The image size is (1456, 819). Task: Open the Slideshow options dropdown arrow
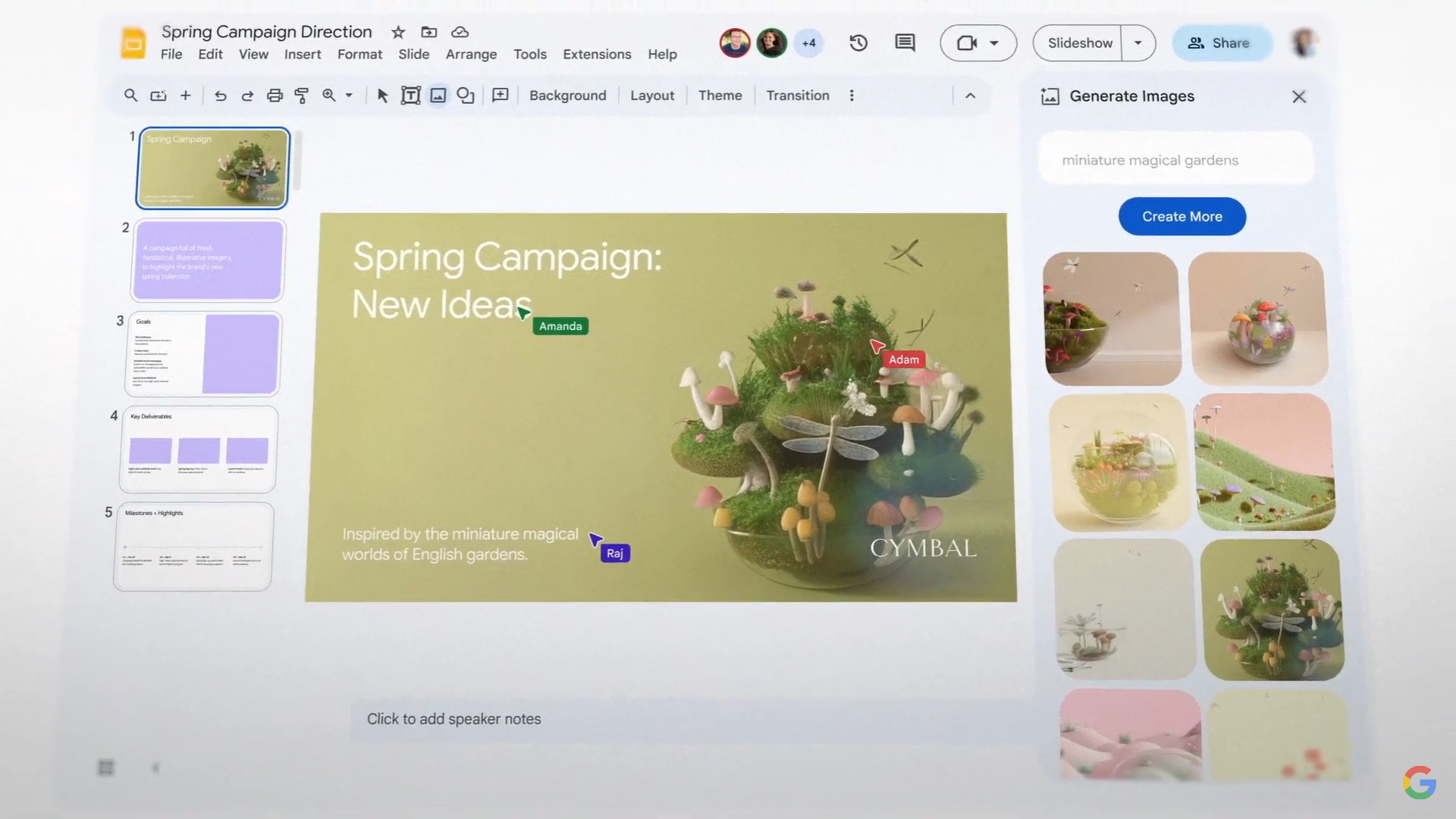tap(1138, 43)
